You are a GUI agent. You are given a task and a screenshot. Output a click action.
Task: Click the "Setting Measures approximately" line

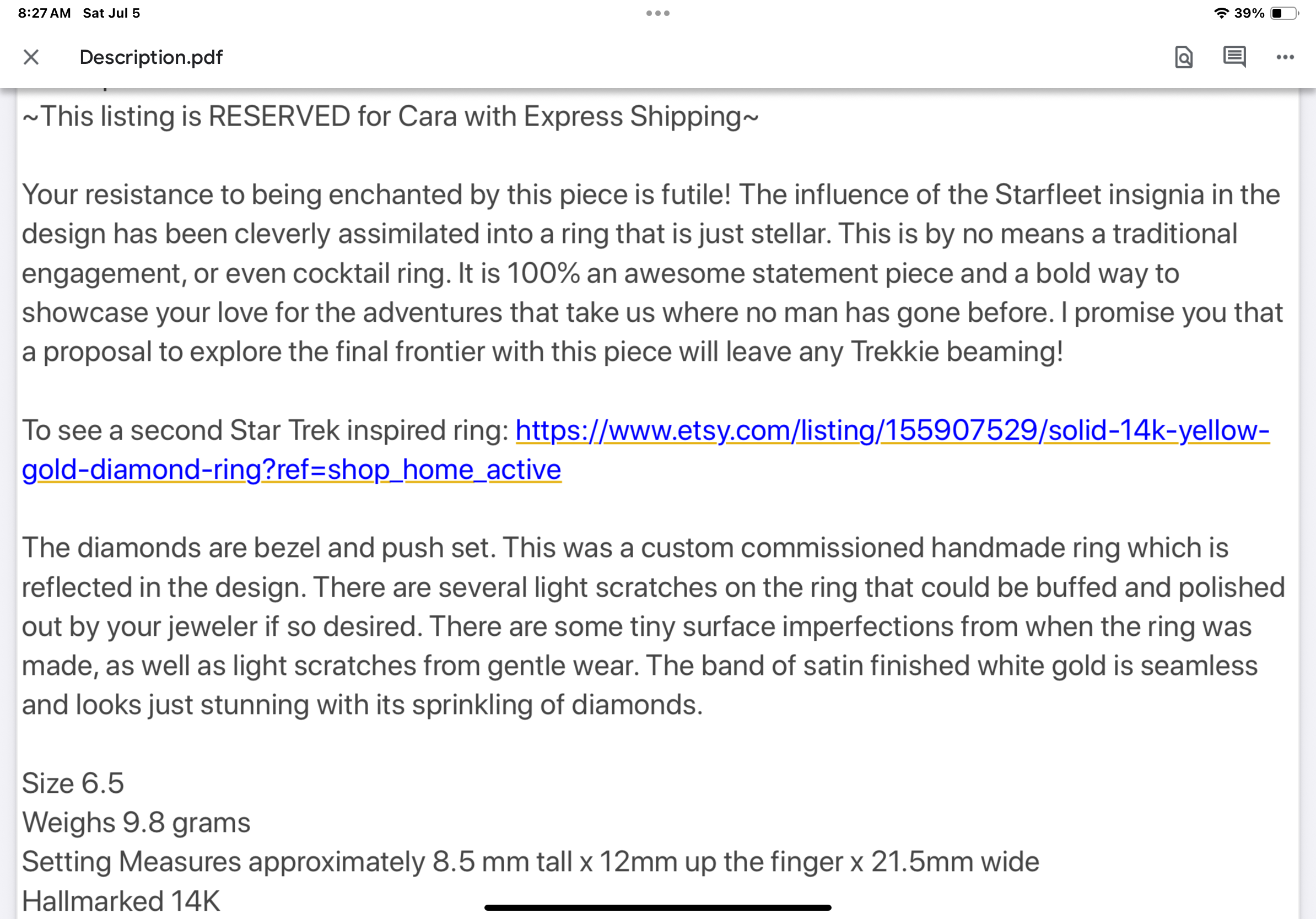click(x=530, y=862)
